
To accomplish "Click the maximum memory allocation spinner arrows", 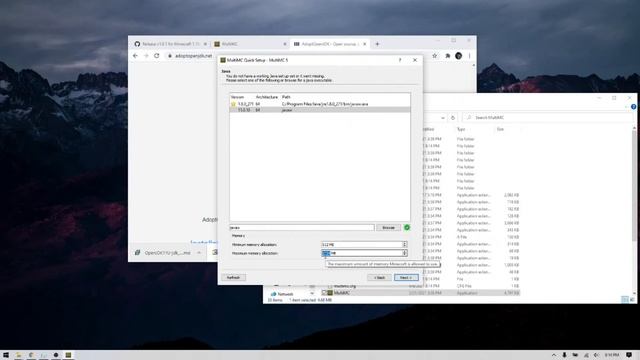I will click(404, 253).
